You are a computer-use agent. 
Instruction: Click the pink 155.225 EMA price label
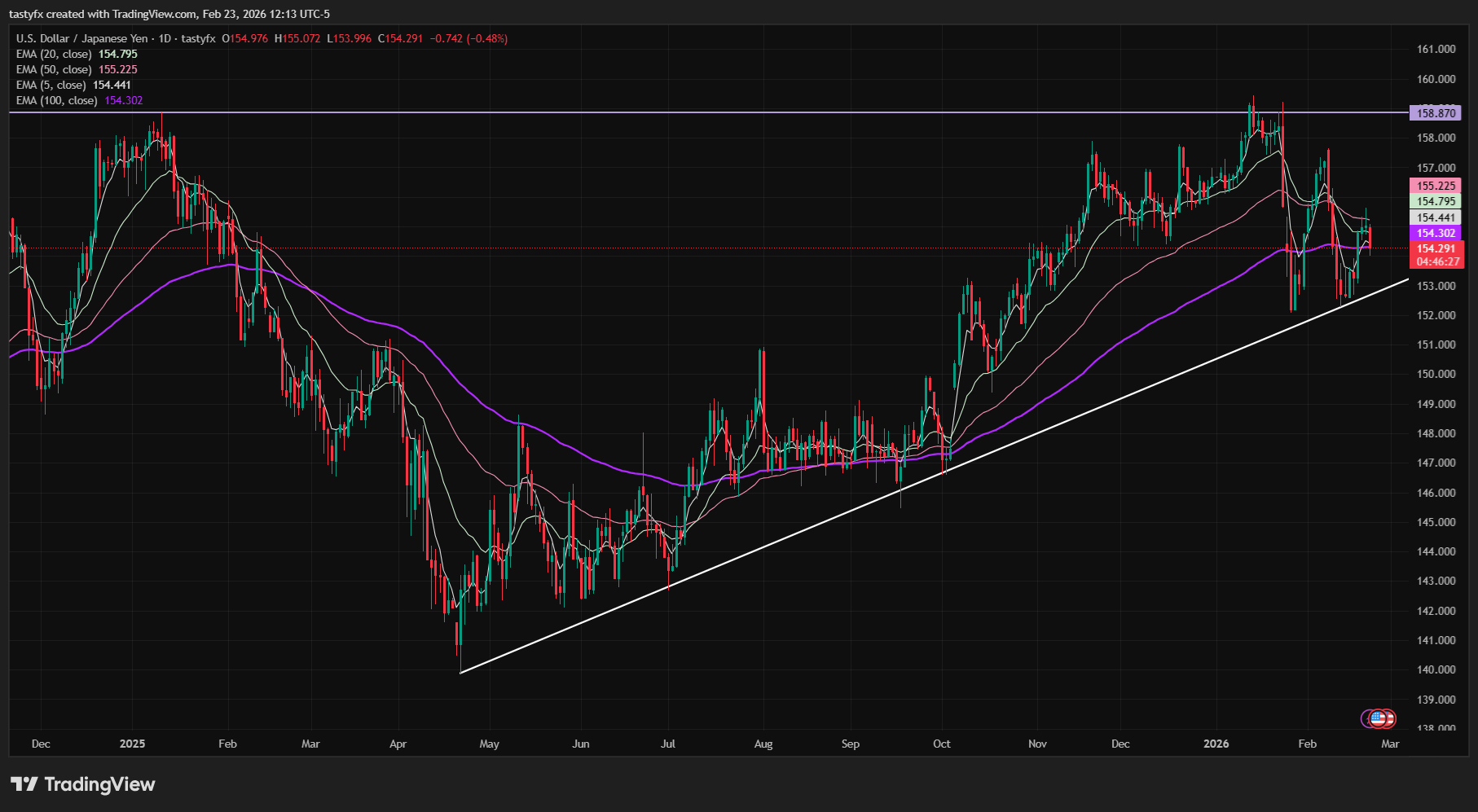pos(1436,186)
